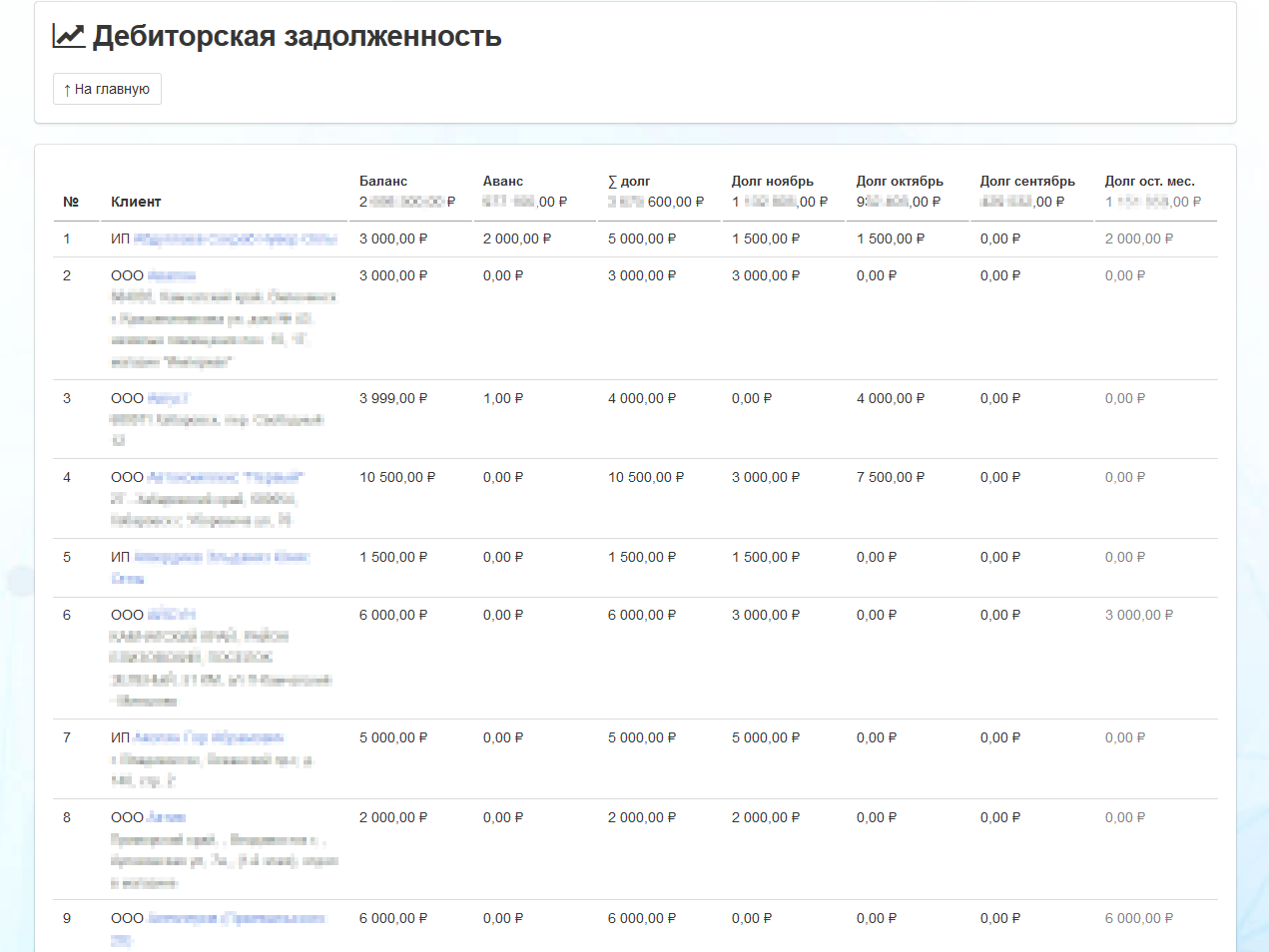Click the "Долг ноябрь" column header
The height and width of the screenshot is (952, 1269).
pos(772,182)
